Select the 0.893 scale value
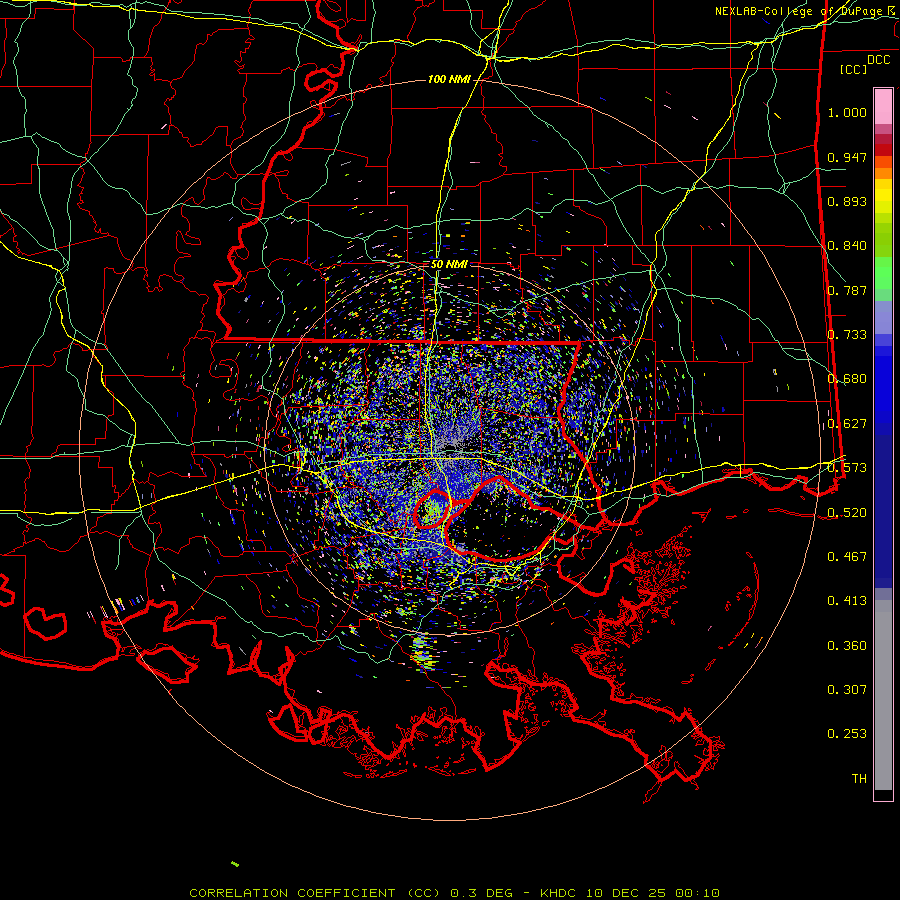 click(x=847, y=201)
